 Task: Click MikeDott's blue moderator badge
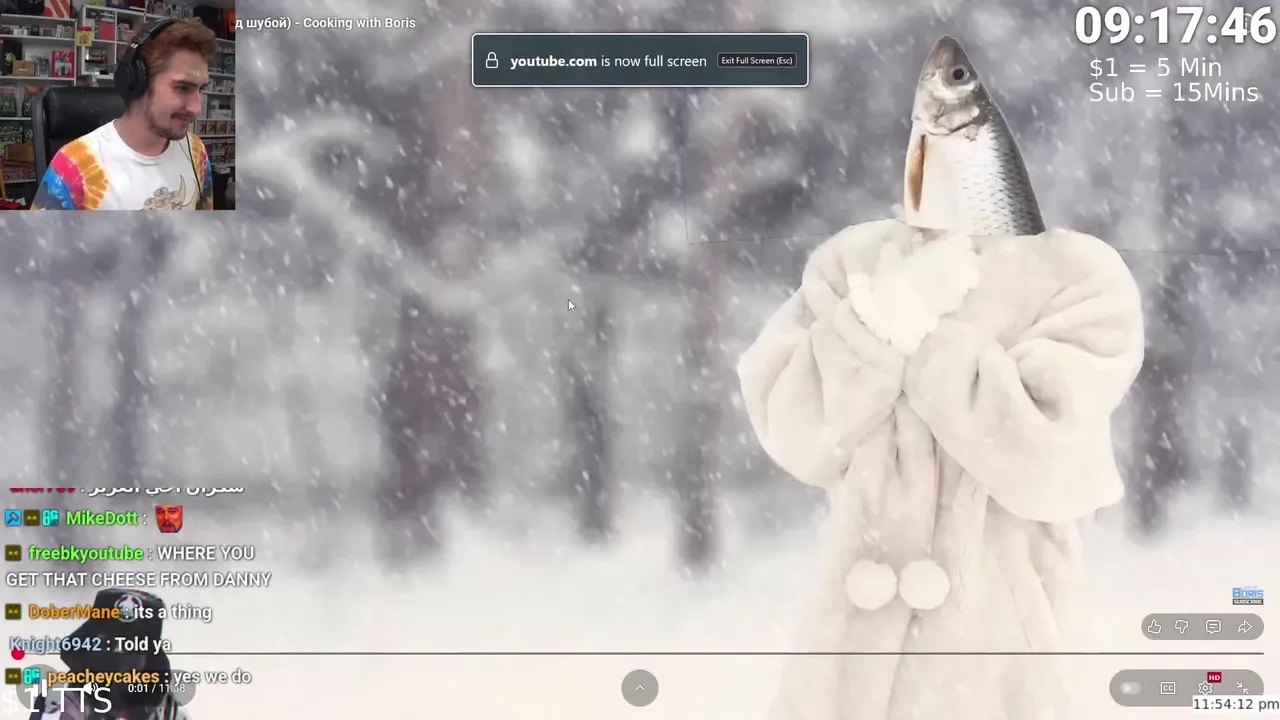[12, 518]
